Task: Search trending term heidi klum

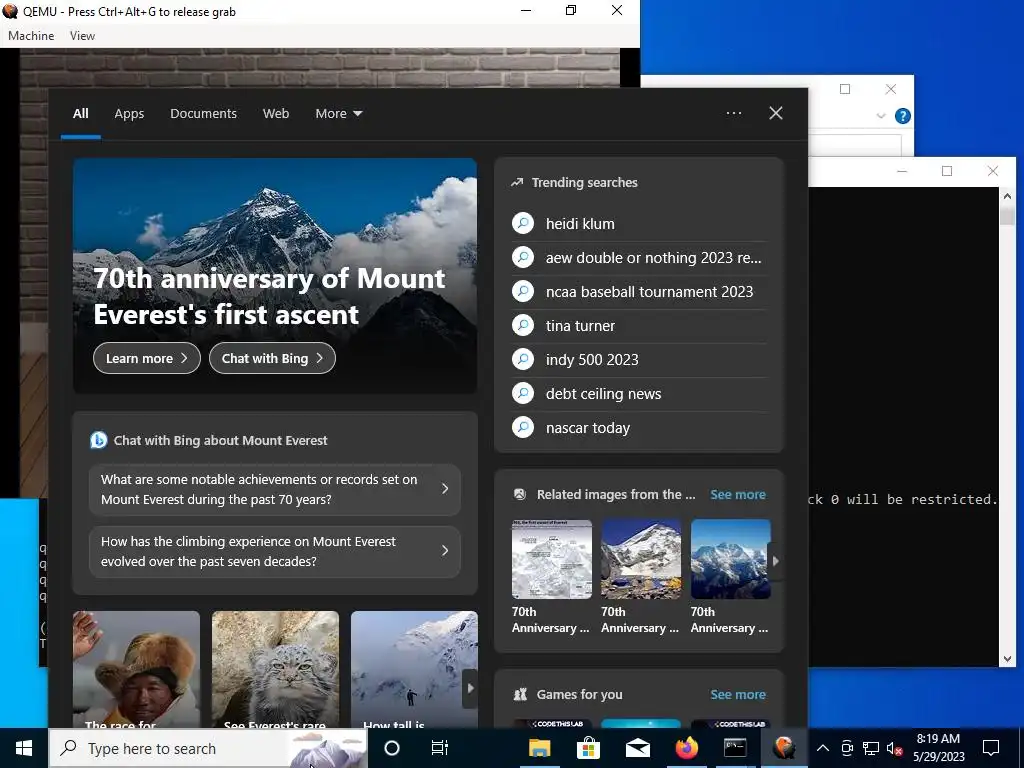Action: tap(580, 223)
